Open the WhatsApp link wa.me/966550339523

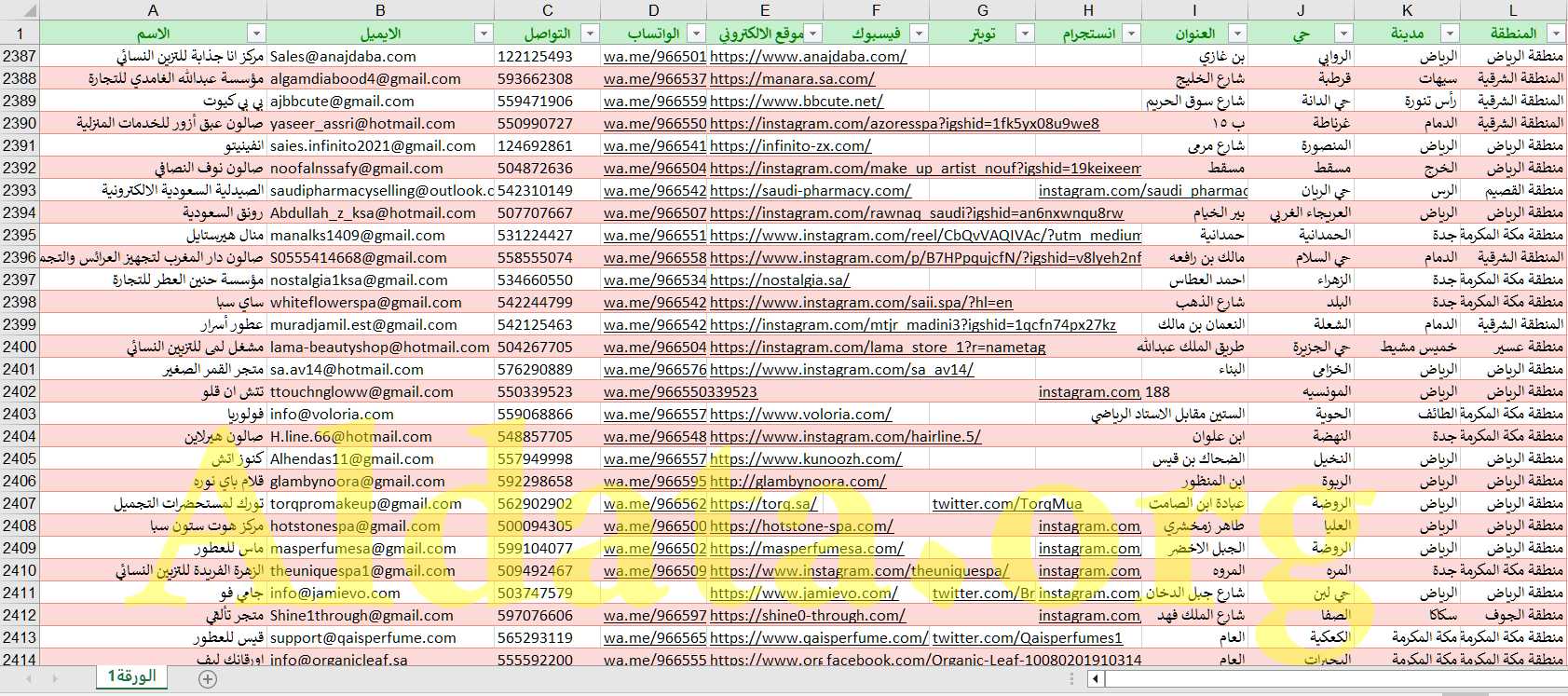(x=680, y=391)
